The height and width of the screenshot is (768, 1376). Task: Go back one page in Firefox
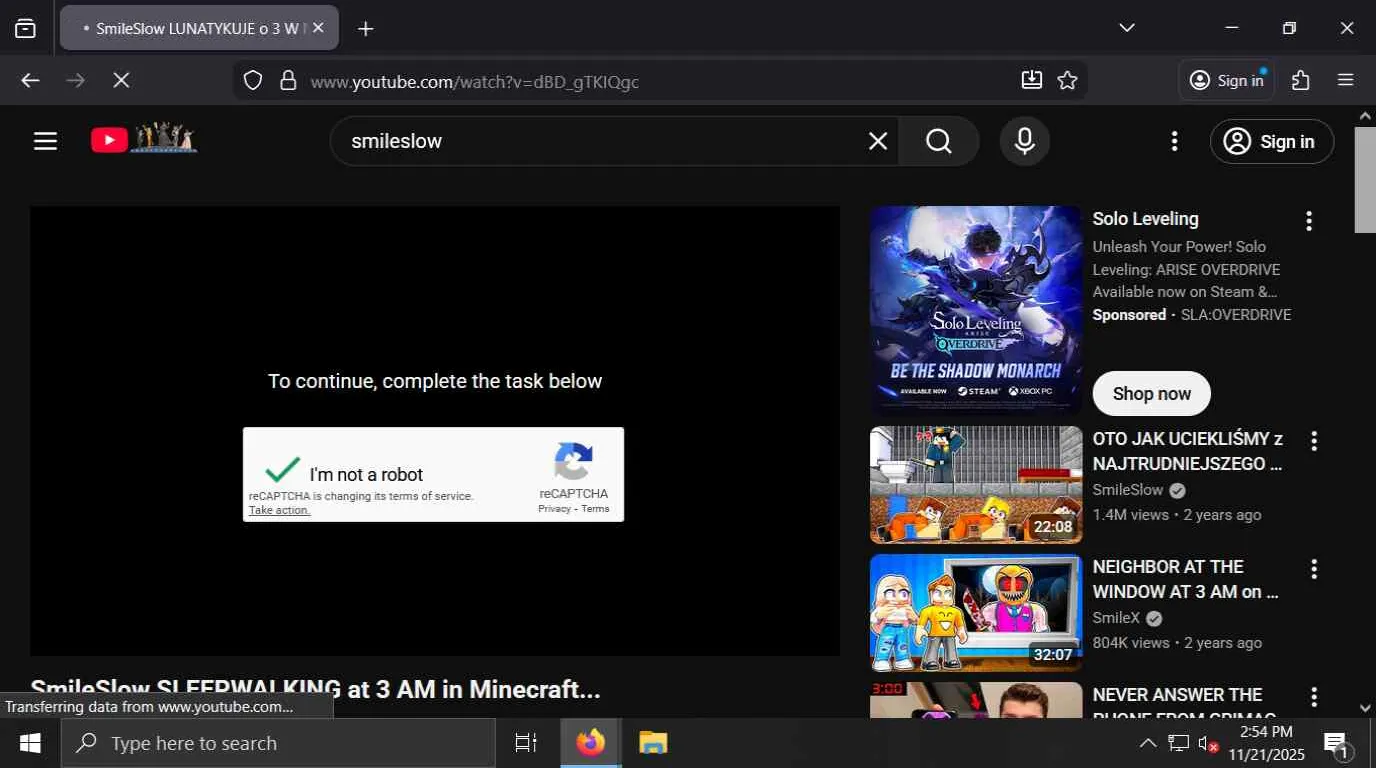[x=31, y=81]
